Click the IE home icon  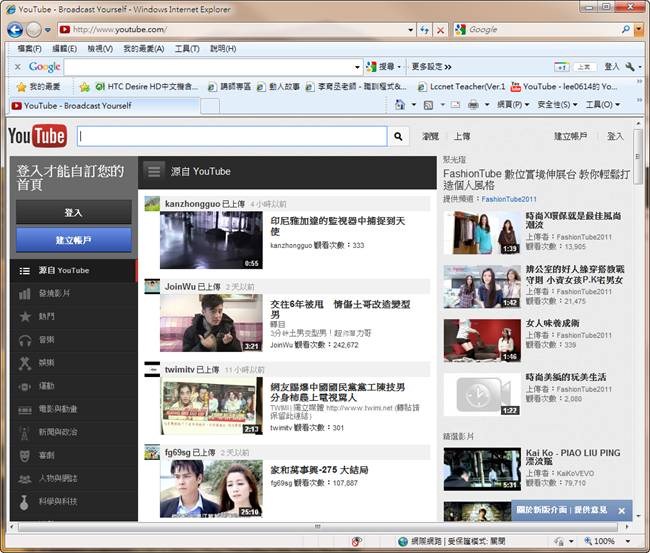pos(400,104)
